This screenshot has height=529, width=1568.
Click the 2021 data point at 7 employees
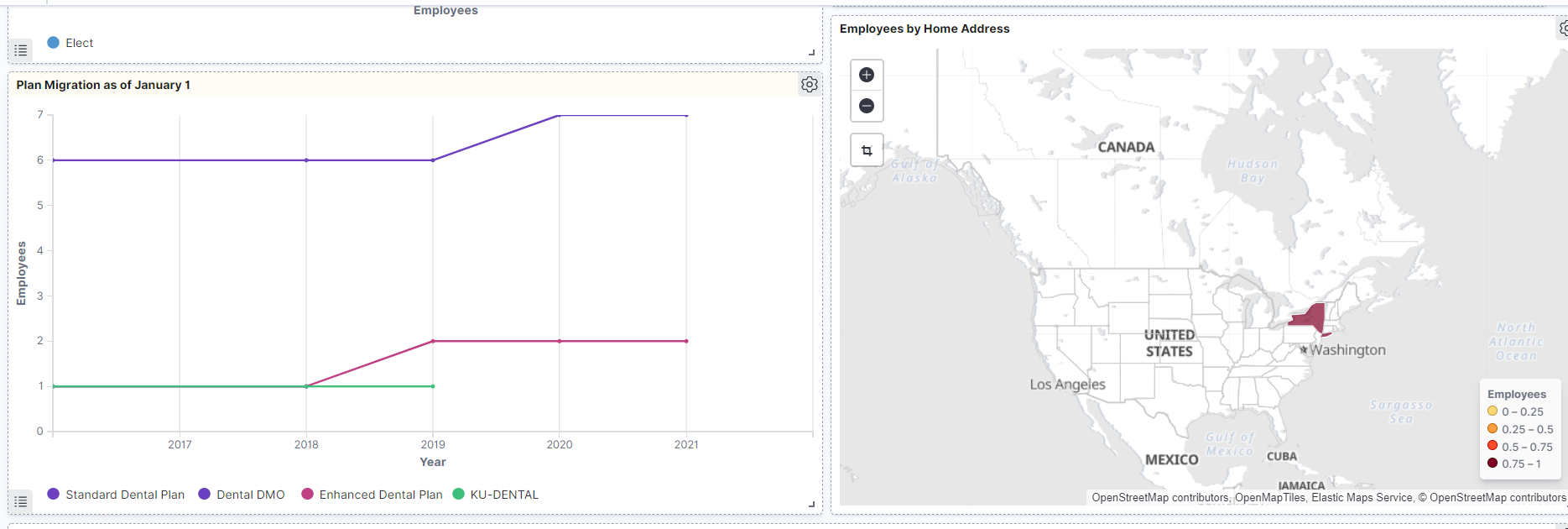tap(686, 116)
